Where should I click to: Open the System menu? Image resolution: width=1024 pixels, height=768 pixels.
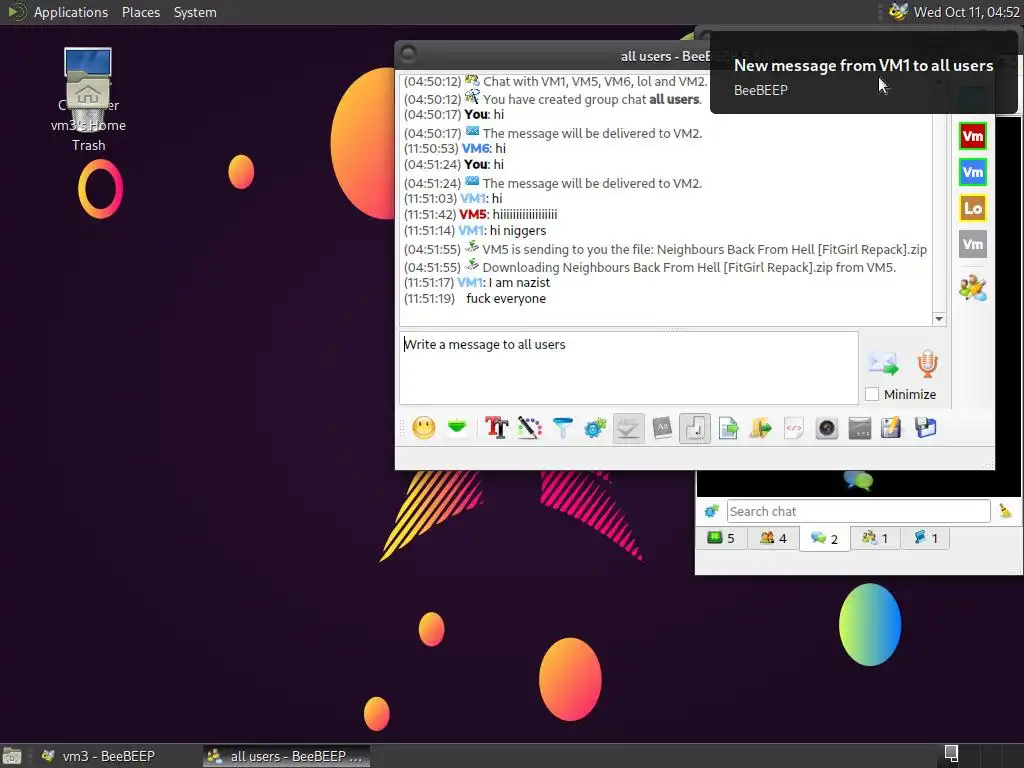195,12
